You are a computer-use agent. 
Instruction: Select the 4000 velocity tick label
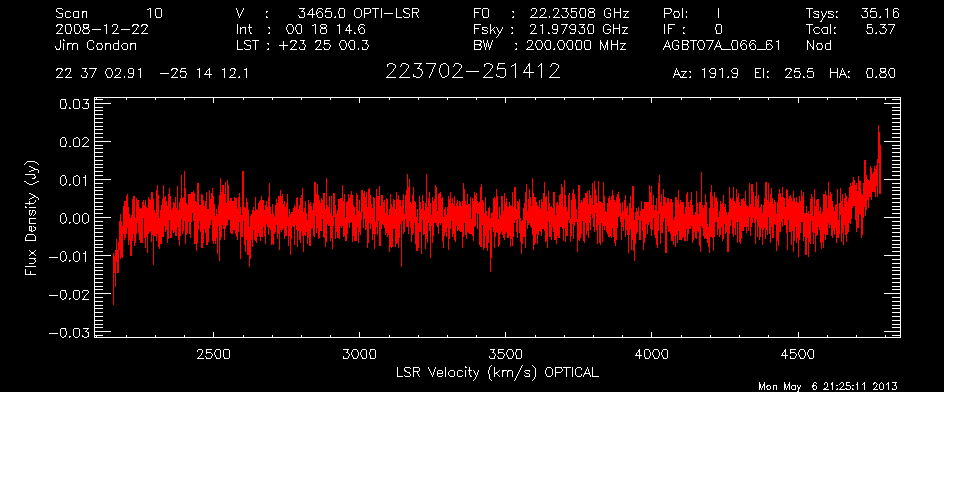[x=652, y=354]
